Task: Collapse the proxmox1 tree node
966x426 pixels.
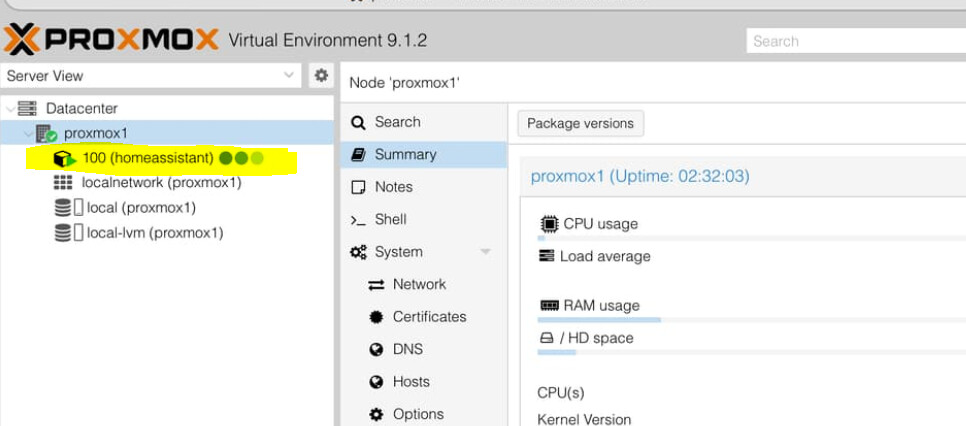Action: pos(27,133)
